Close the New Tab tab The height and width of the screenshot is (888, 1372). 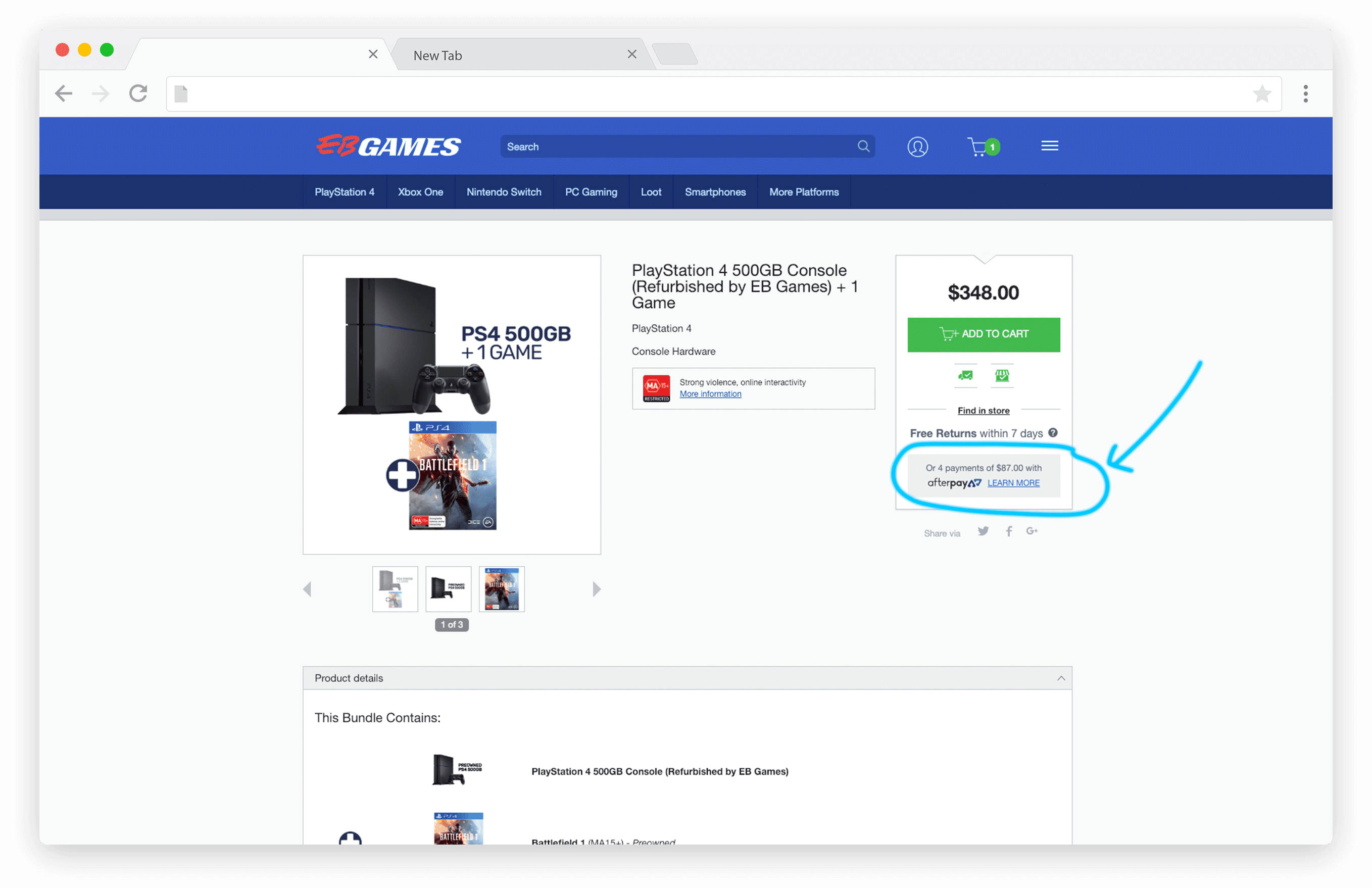632,54
